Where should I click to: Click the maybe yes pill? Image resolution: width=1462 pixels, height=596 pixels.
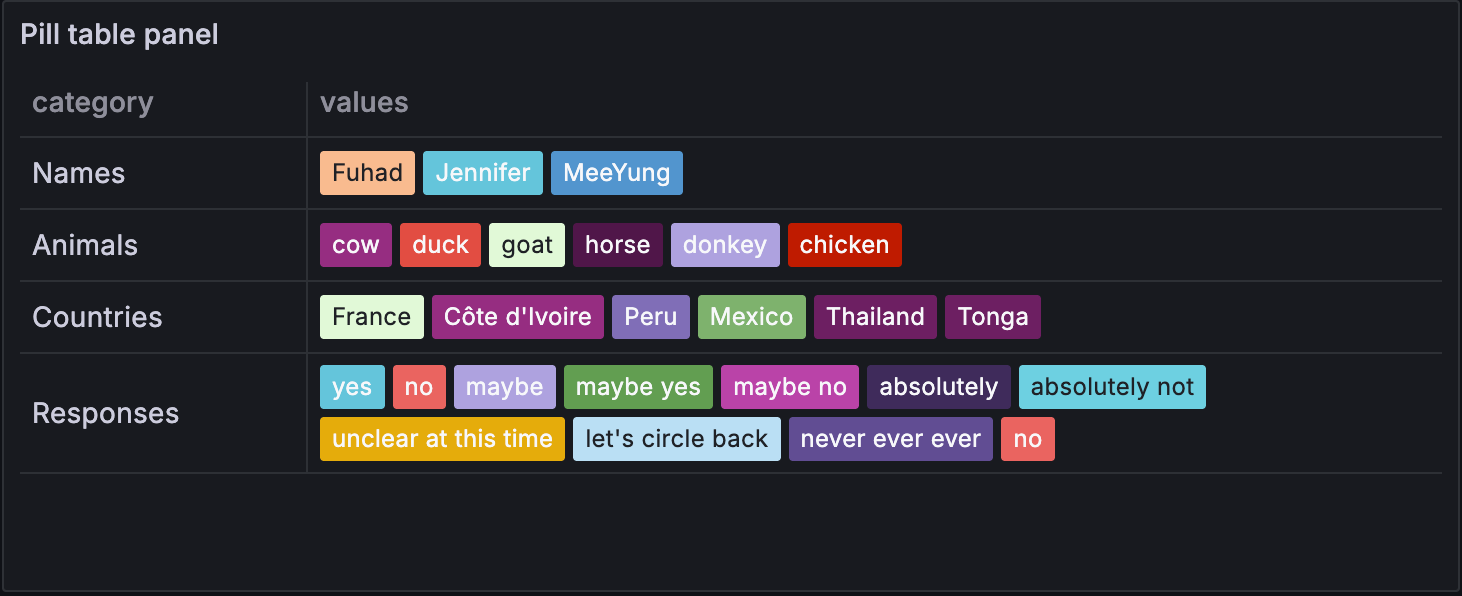click(638, 387)
